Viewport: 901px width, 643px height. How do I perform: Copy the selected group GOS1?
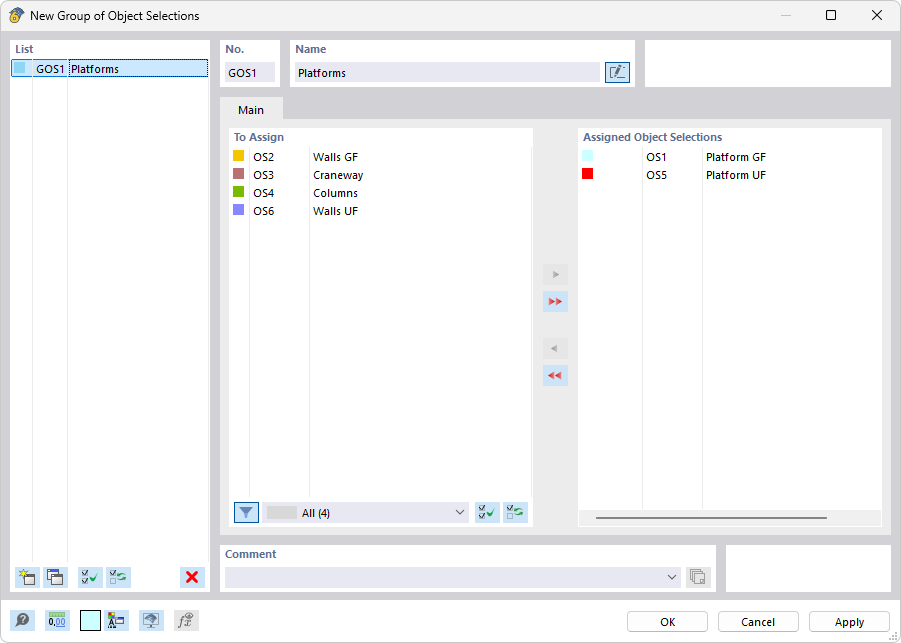[55, 577]
